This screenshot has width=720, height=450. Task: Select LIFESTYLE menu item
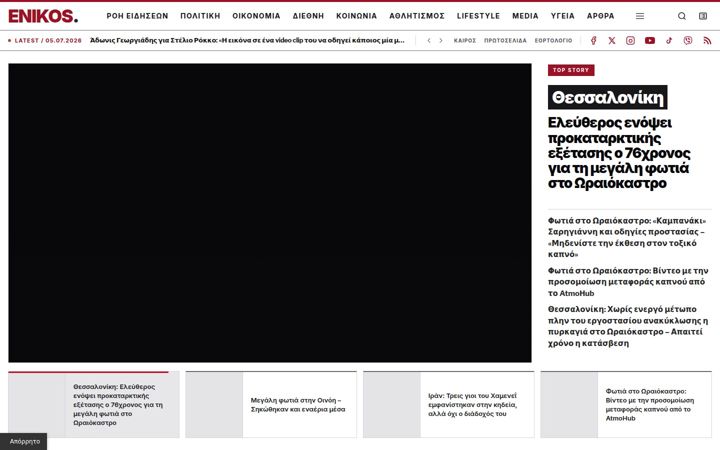point(478,16)
